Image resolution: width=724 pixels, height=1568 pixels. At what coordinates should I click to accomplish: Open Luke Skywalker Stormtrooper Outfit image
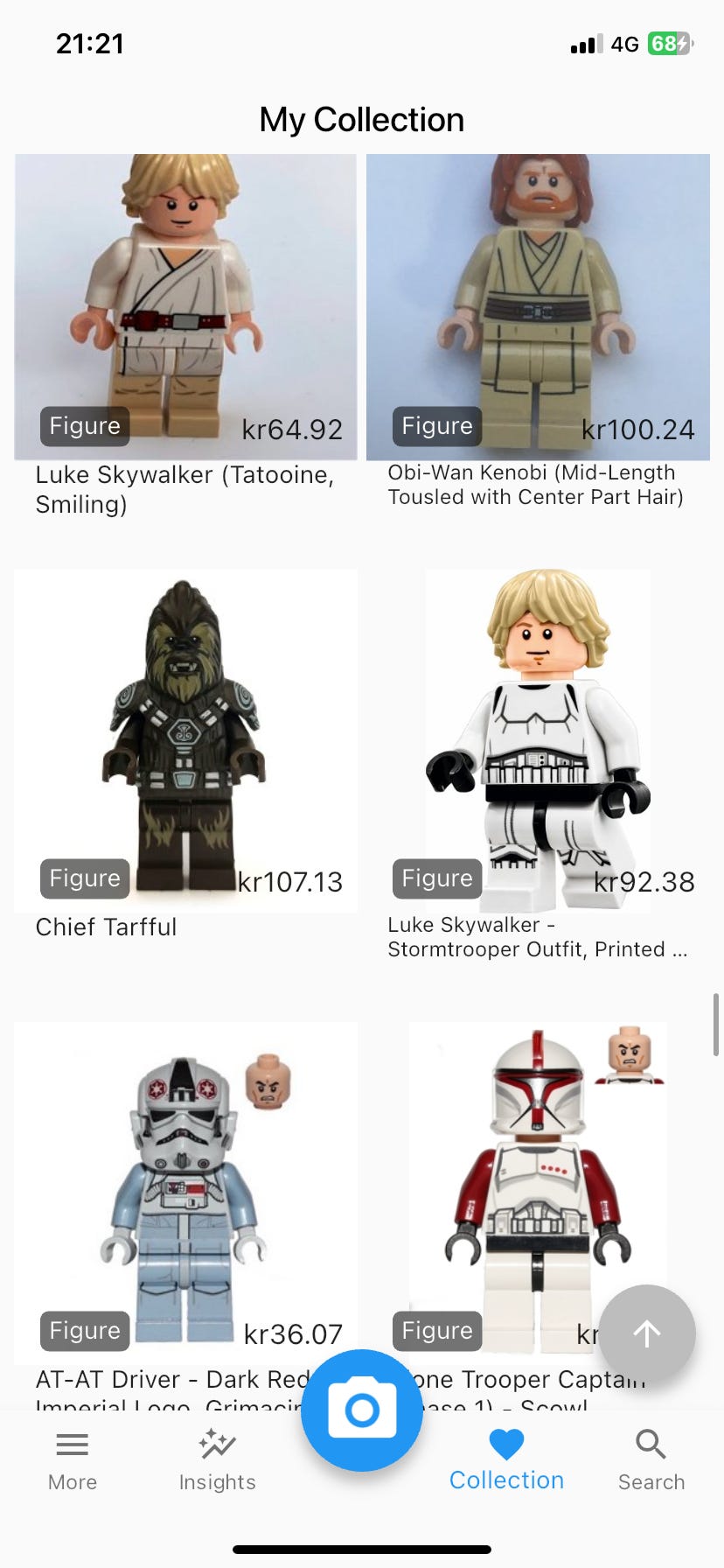538,741
